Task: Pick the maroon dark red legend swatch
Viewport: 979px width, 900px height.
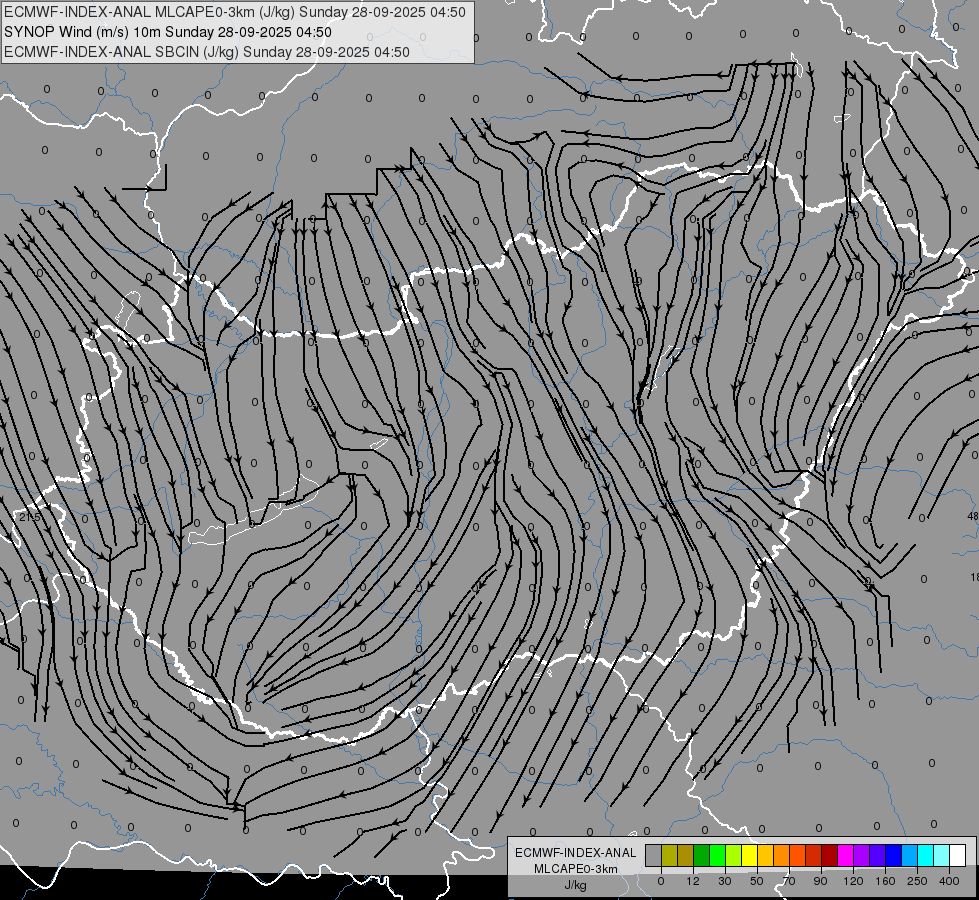Action: point(829,855)
